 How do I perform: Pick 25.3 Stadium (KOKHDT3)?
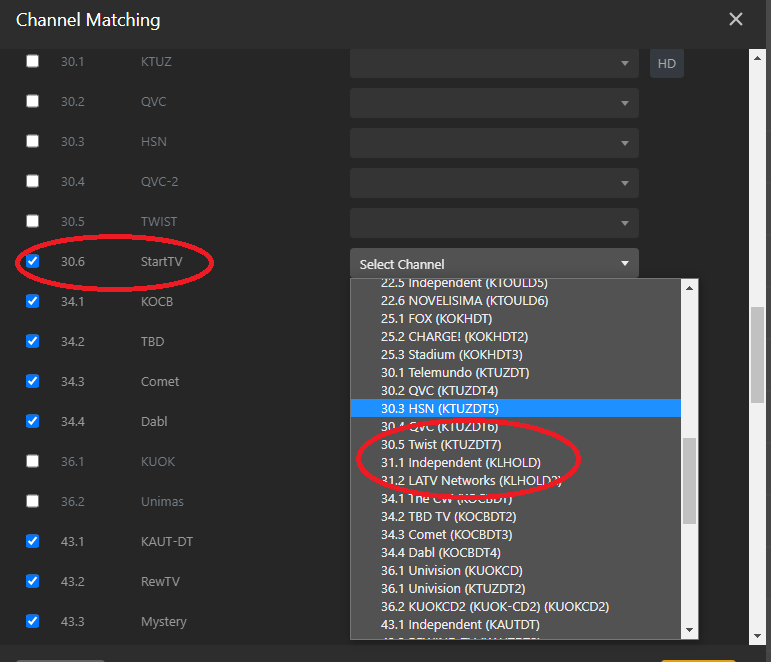tap(515, 355)
